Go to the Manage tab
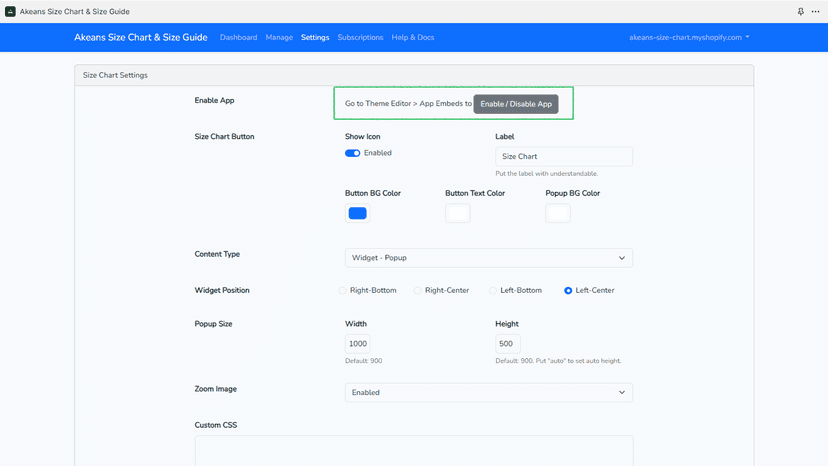 [x=279, y=38]
